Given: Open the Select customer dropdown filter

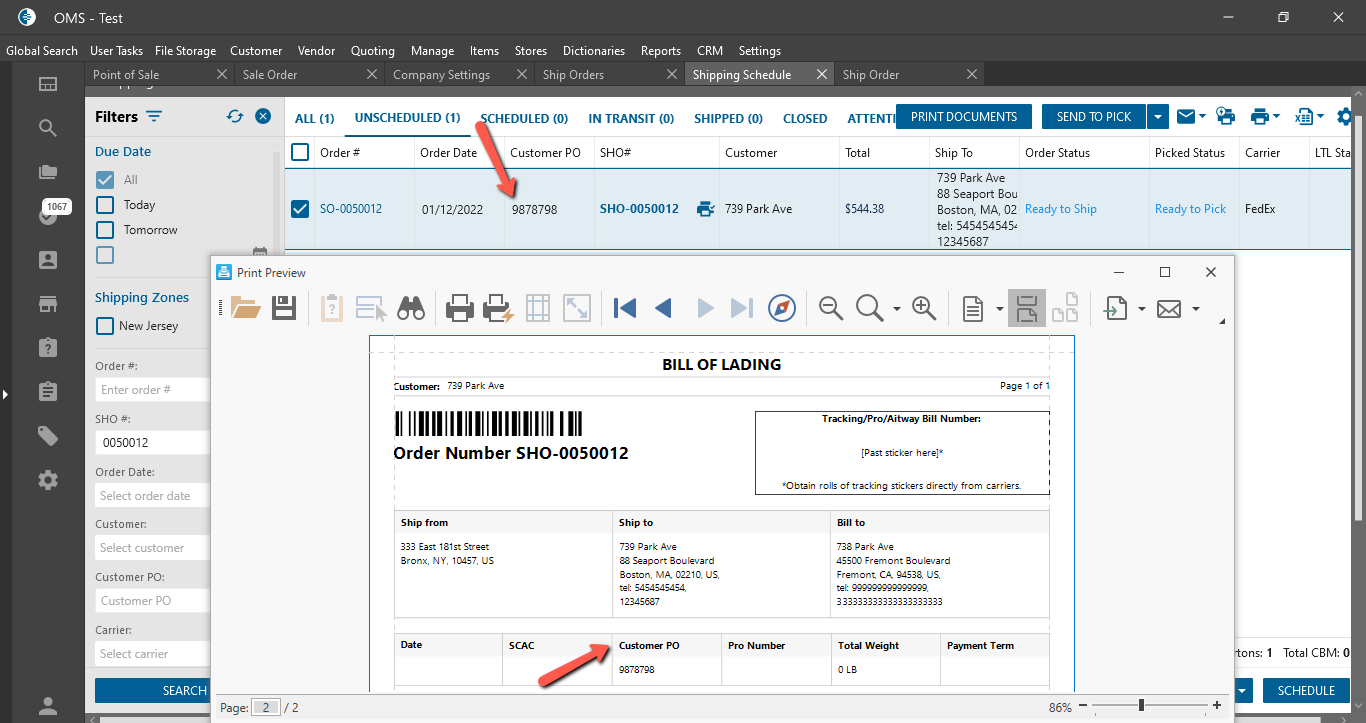Looking at the screenshot, I should [152, 548].
